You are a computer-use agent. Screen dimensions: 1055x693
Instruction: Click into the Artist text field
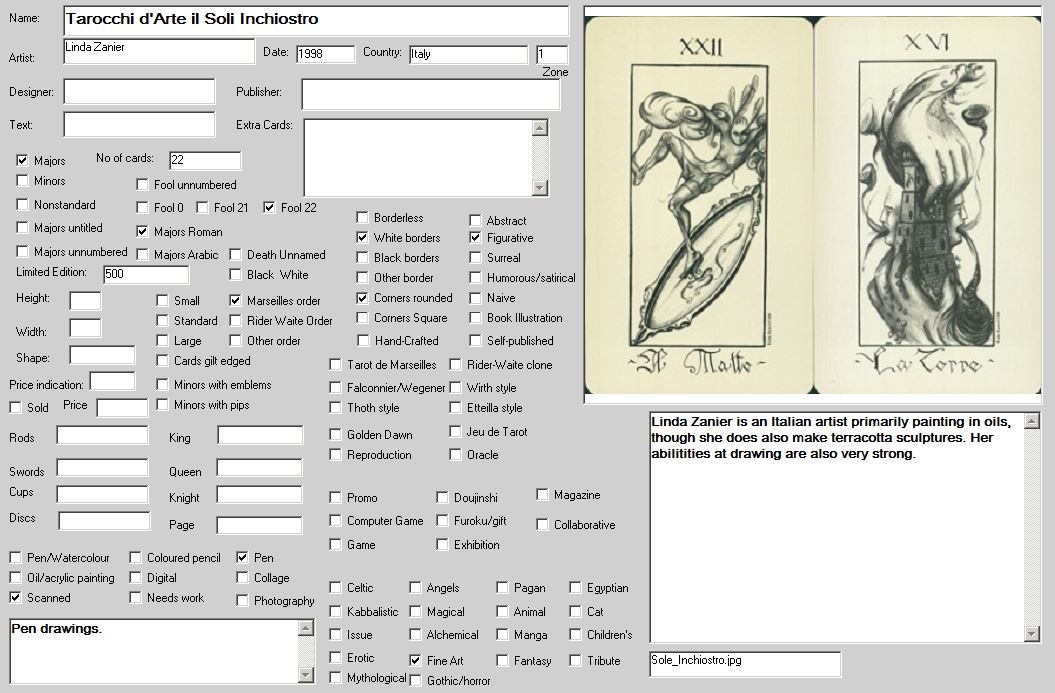(x=159, y=51)
